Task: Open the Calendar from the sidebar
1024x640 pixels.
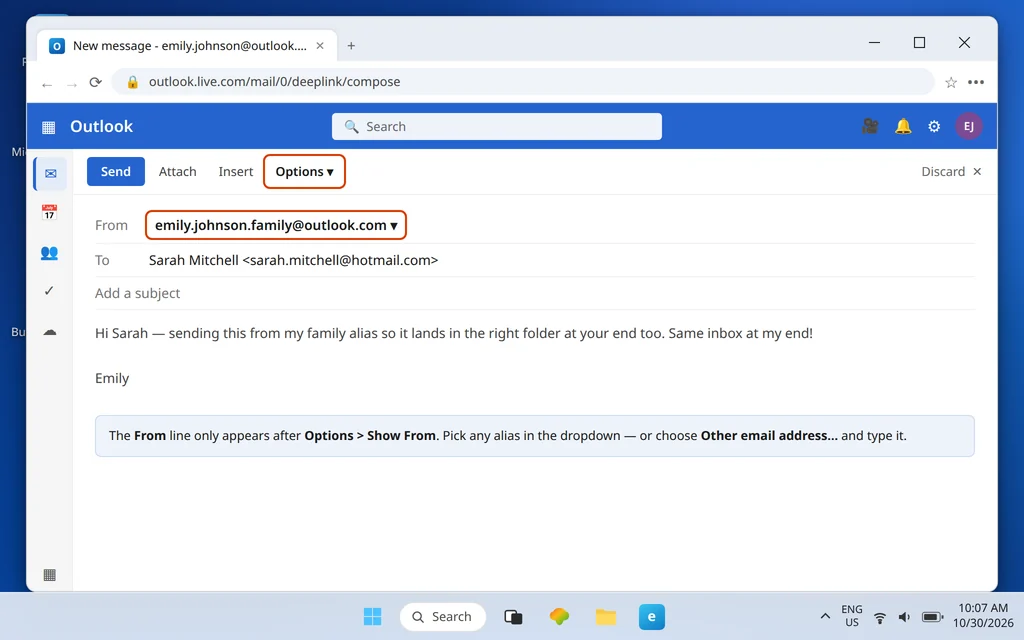Action: pyautogui.click(x=49, y=212)
